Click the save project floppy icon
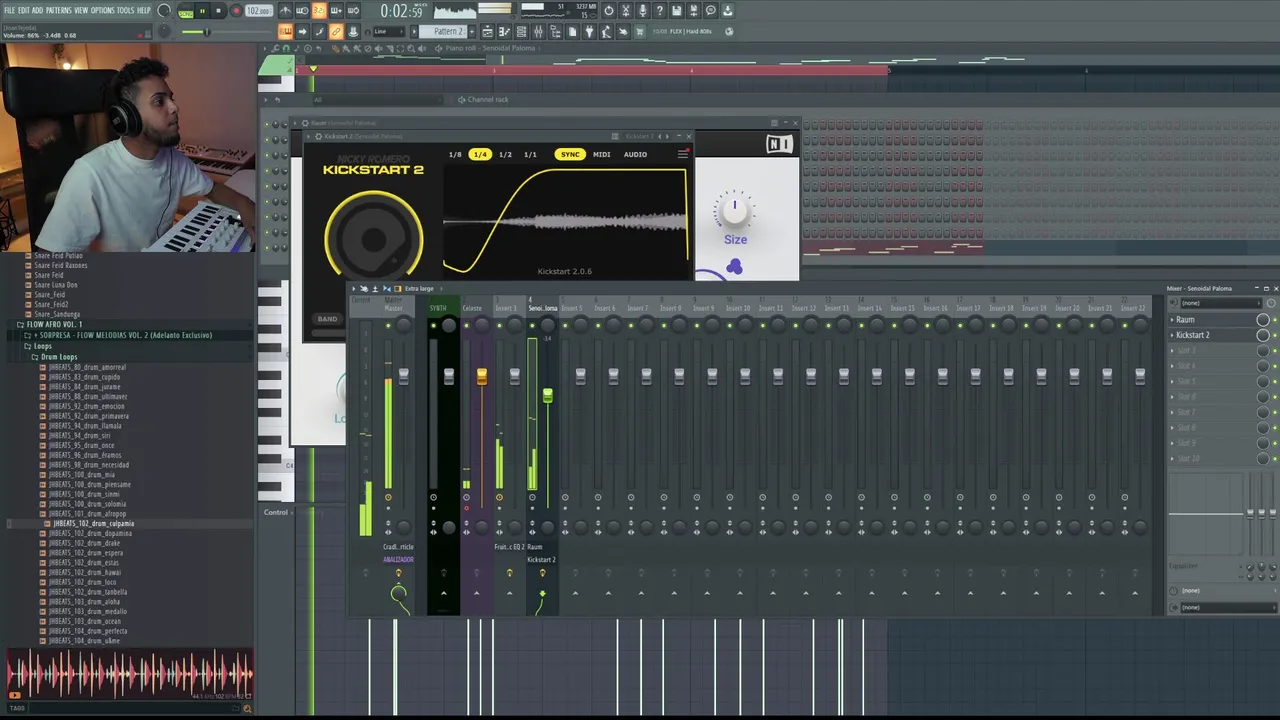 pos(677,10)
